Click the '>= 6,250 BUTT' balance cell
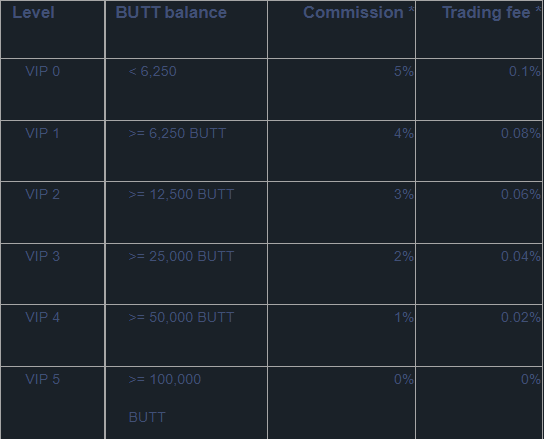Viewport: 544px width, 439px height. [x=186, y=151]
